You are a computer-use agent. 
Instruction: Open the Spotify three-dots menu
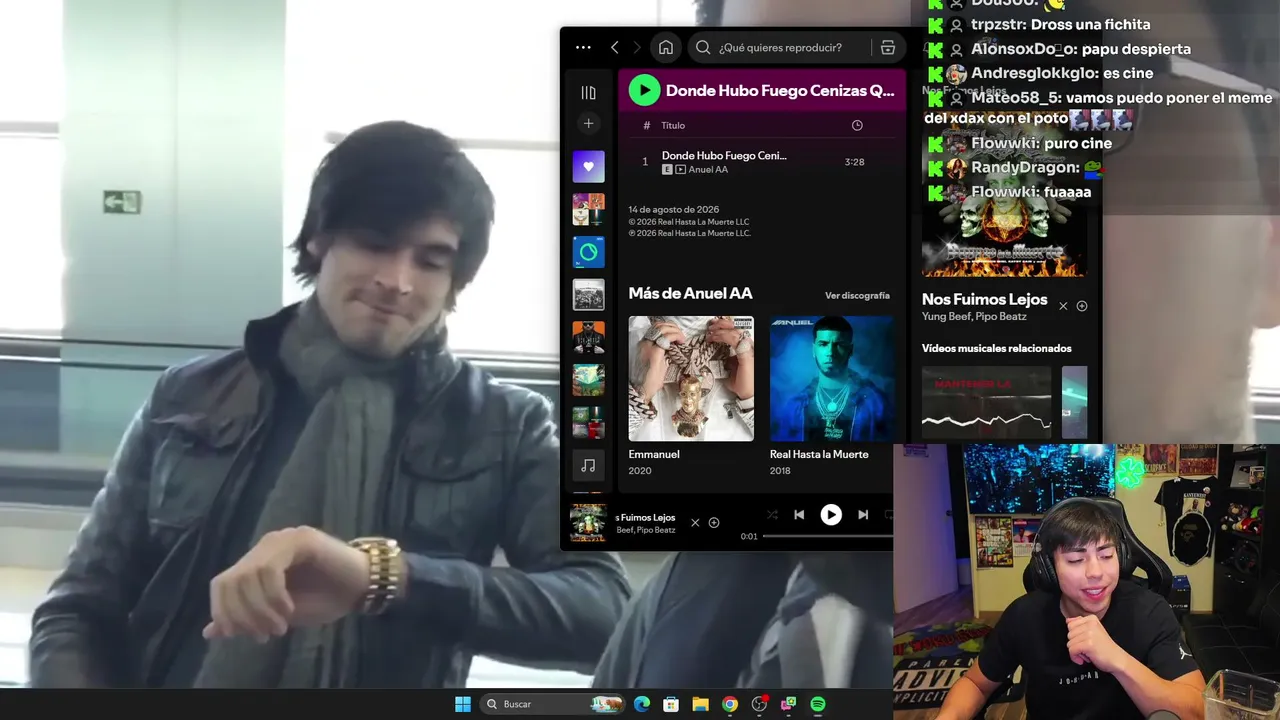tap(583, 47)
